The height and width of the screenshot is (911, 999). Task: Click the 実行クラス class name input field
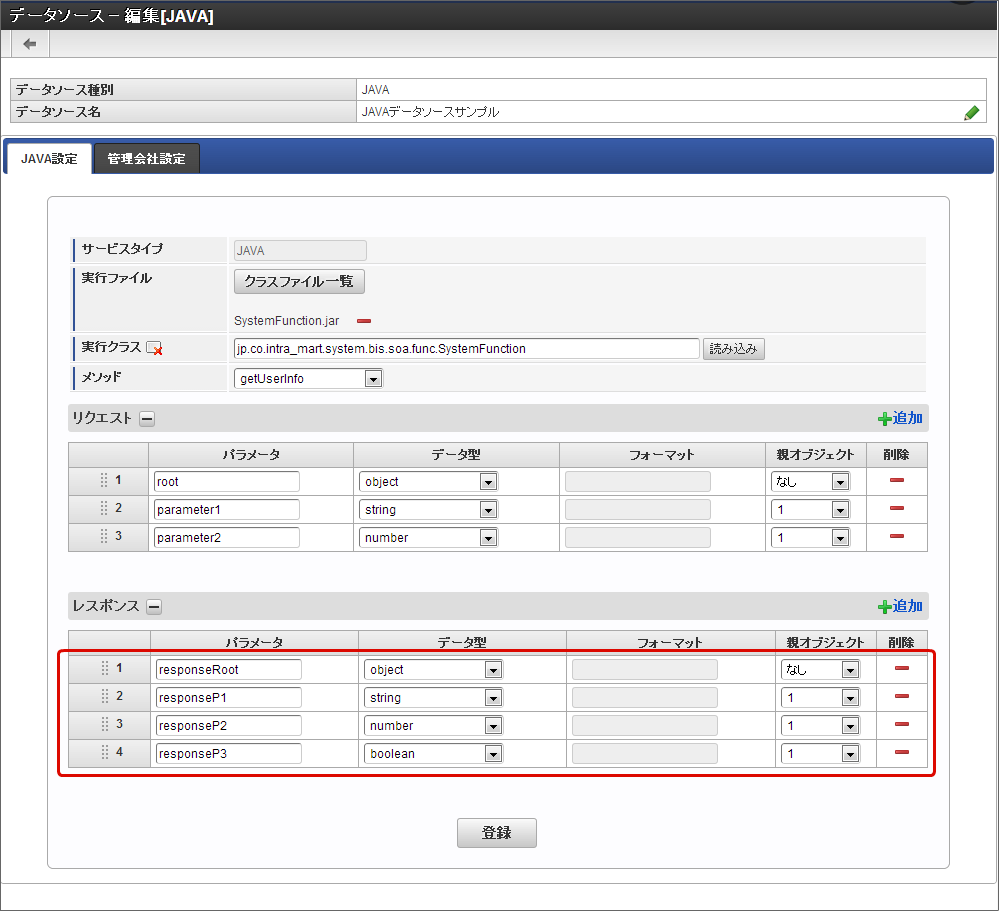pyautogui.click(x=466, y=349)
